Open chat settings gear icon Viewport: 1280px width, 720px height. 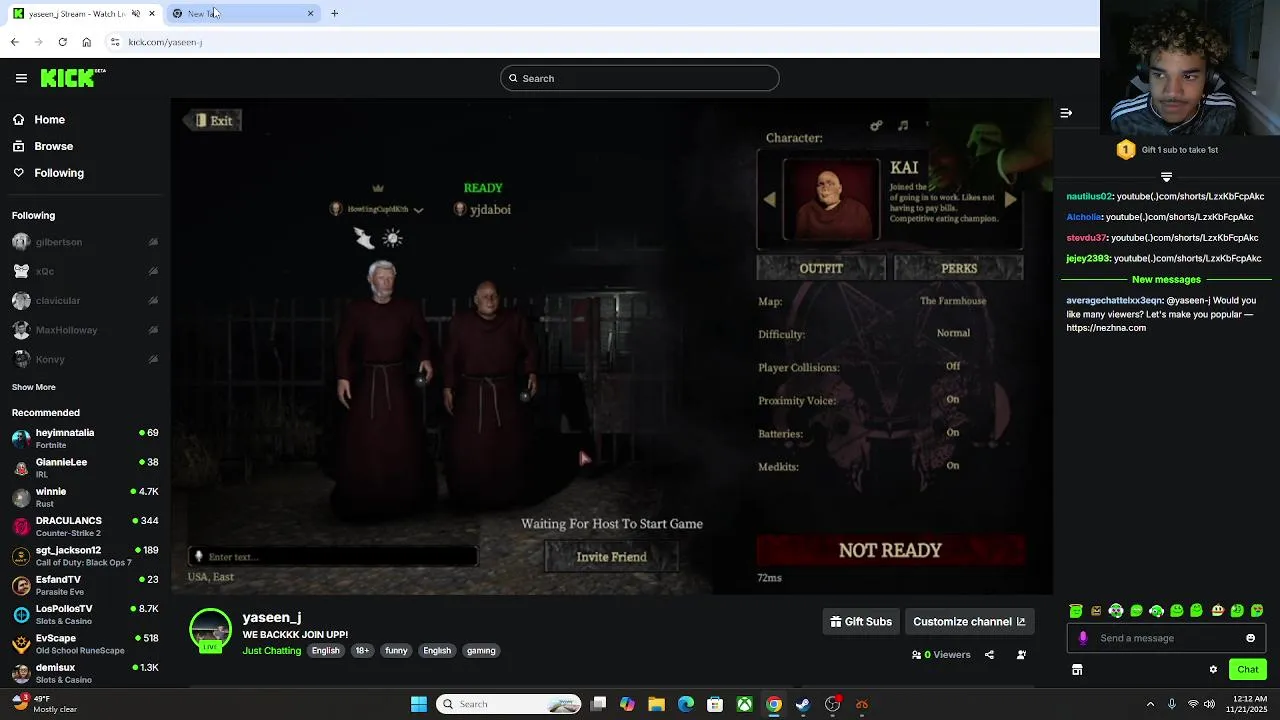(1213, 670)
